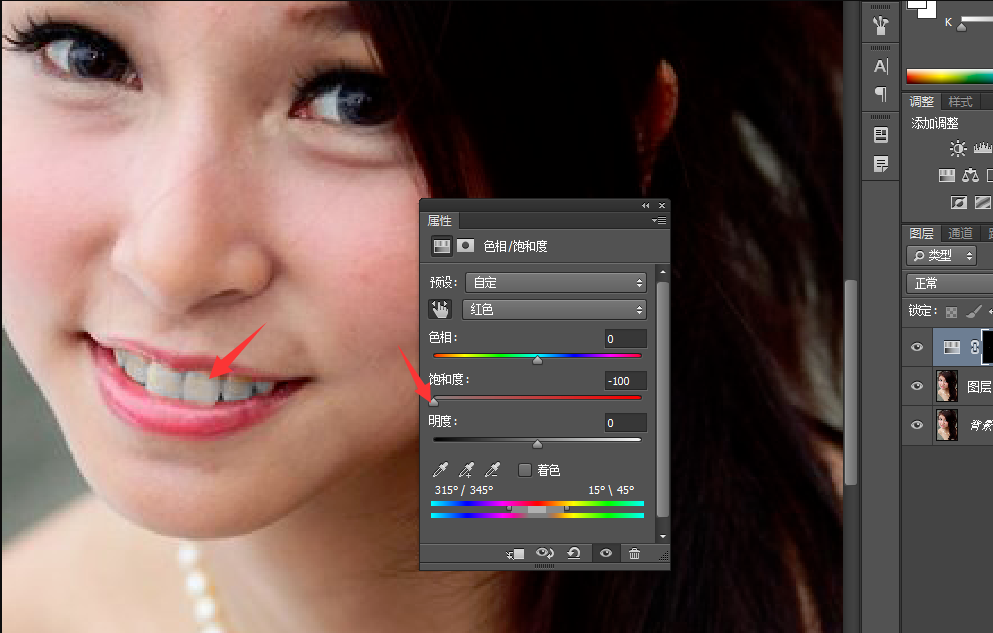
Task: Enable the 着色 colorize checkbox
Action: click(x=524, y=470)
